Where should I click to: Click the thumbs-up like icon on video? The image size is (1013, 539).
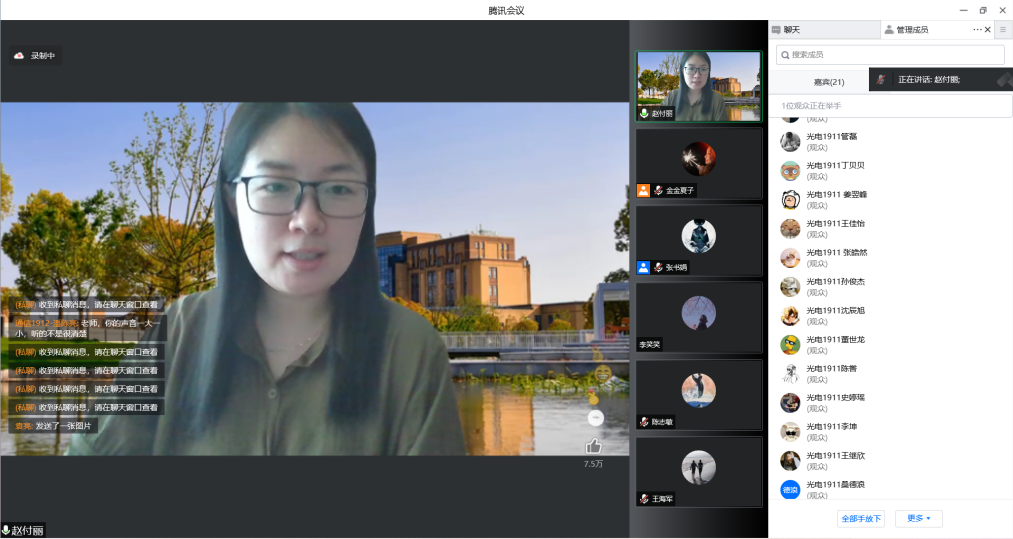click(593, 446)
